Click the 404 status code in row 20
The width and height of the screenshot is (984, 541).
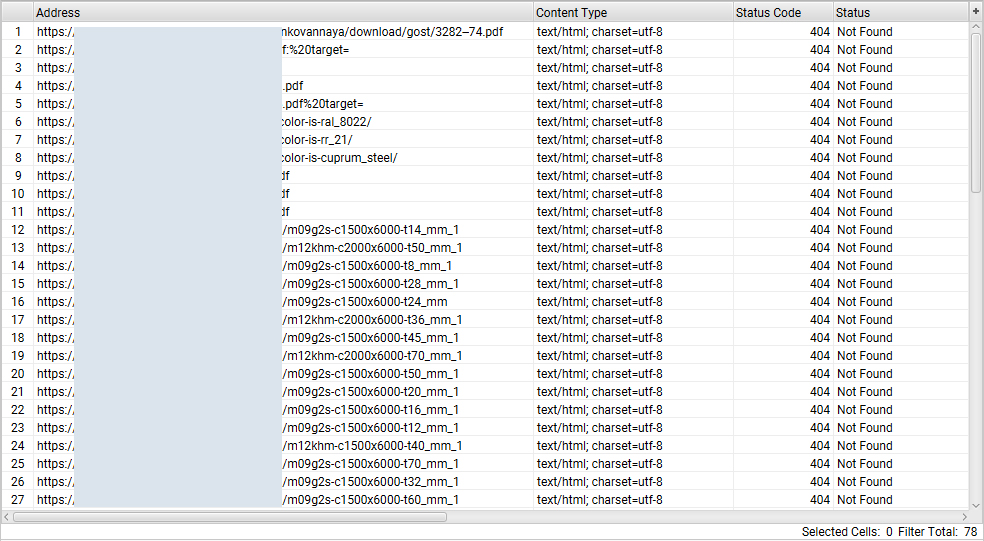(819, 374)
